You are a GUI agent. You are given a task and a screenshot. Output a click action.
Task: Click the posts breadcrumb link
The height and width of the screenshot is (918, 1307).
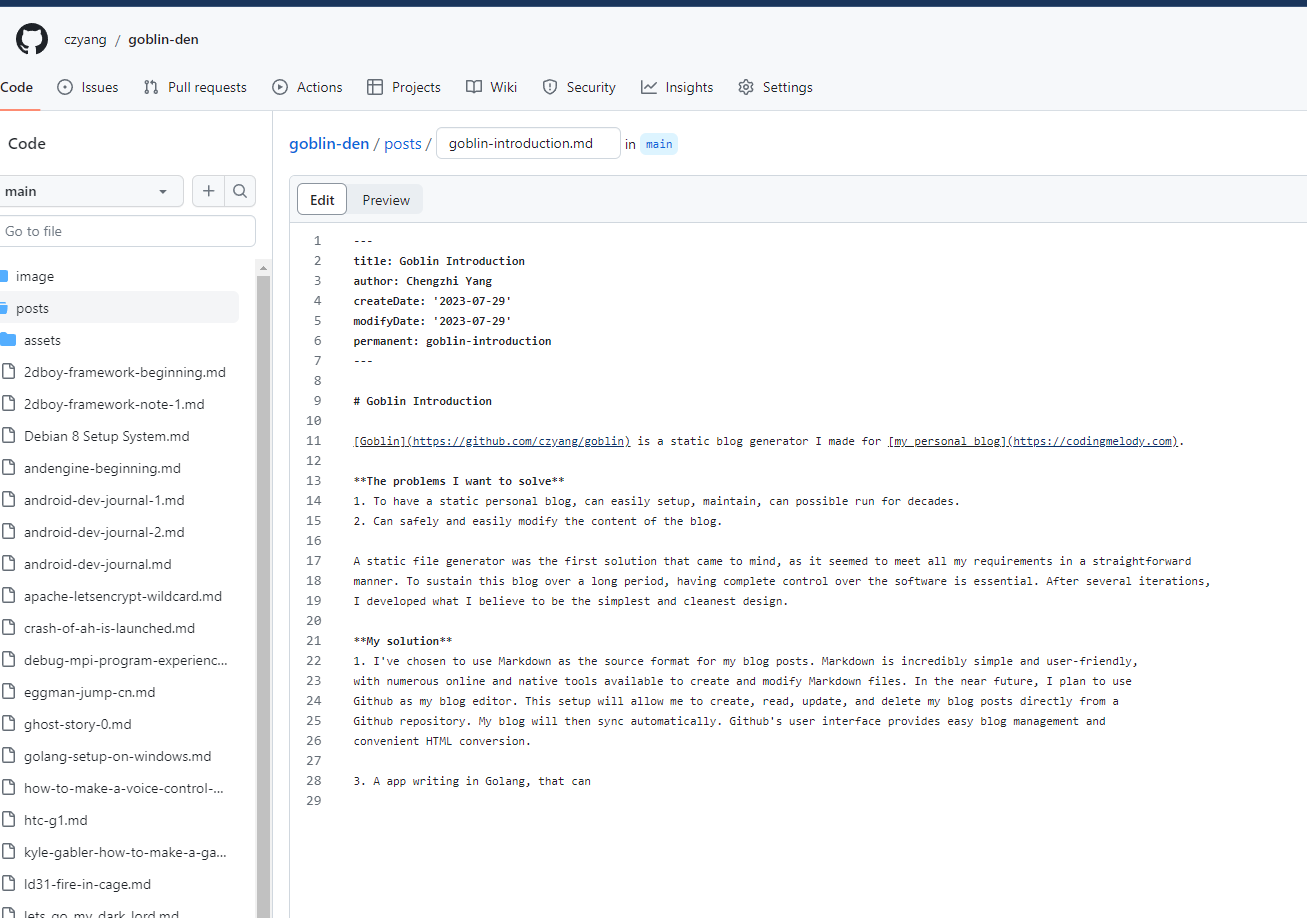(403, 143)
